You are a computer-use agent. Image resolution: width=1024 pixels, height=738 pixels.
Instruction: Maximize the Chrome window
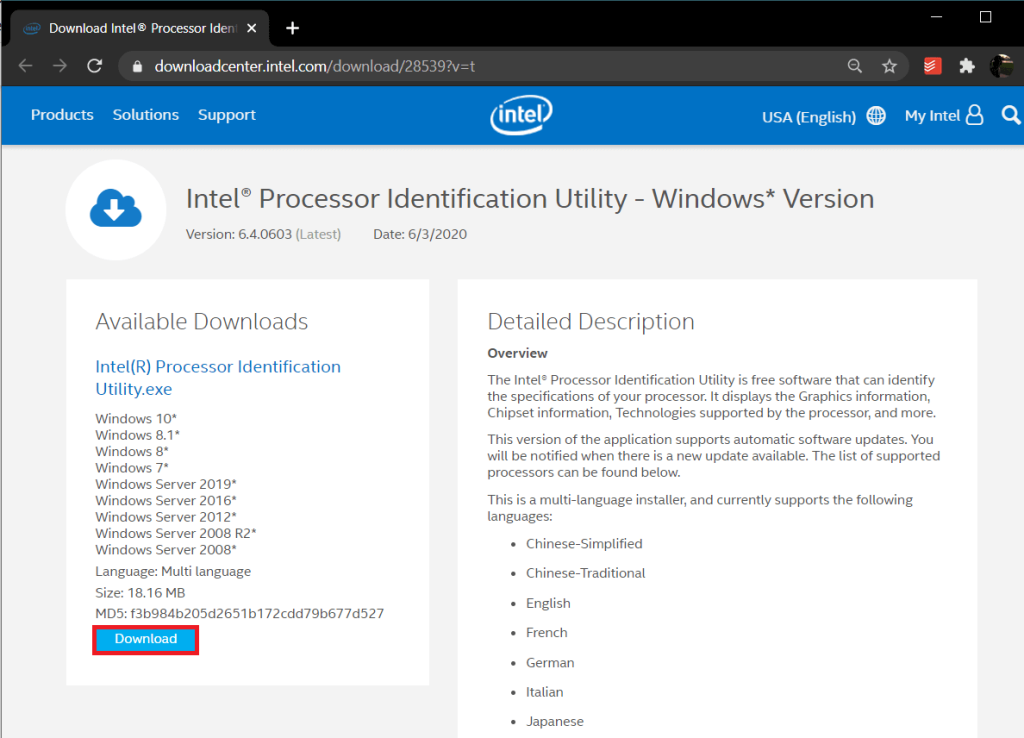pos(985,17)
